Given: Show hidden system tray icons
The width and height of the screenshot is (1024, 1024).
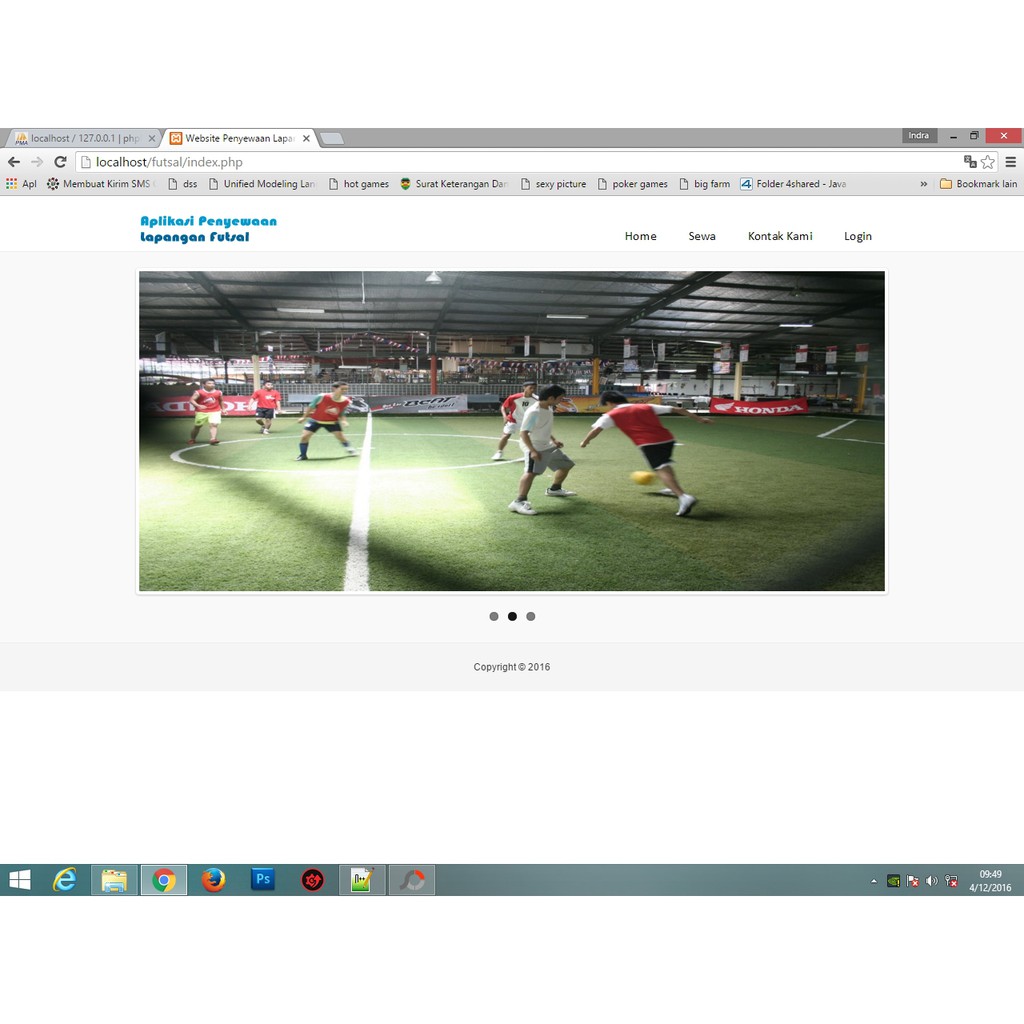Looking at the screenshot, I should tap(873, 880).
